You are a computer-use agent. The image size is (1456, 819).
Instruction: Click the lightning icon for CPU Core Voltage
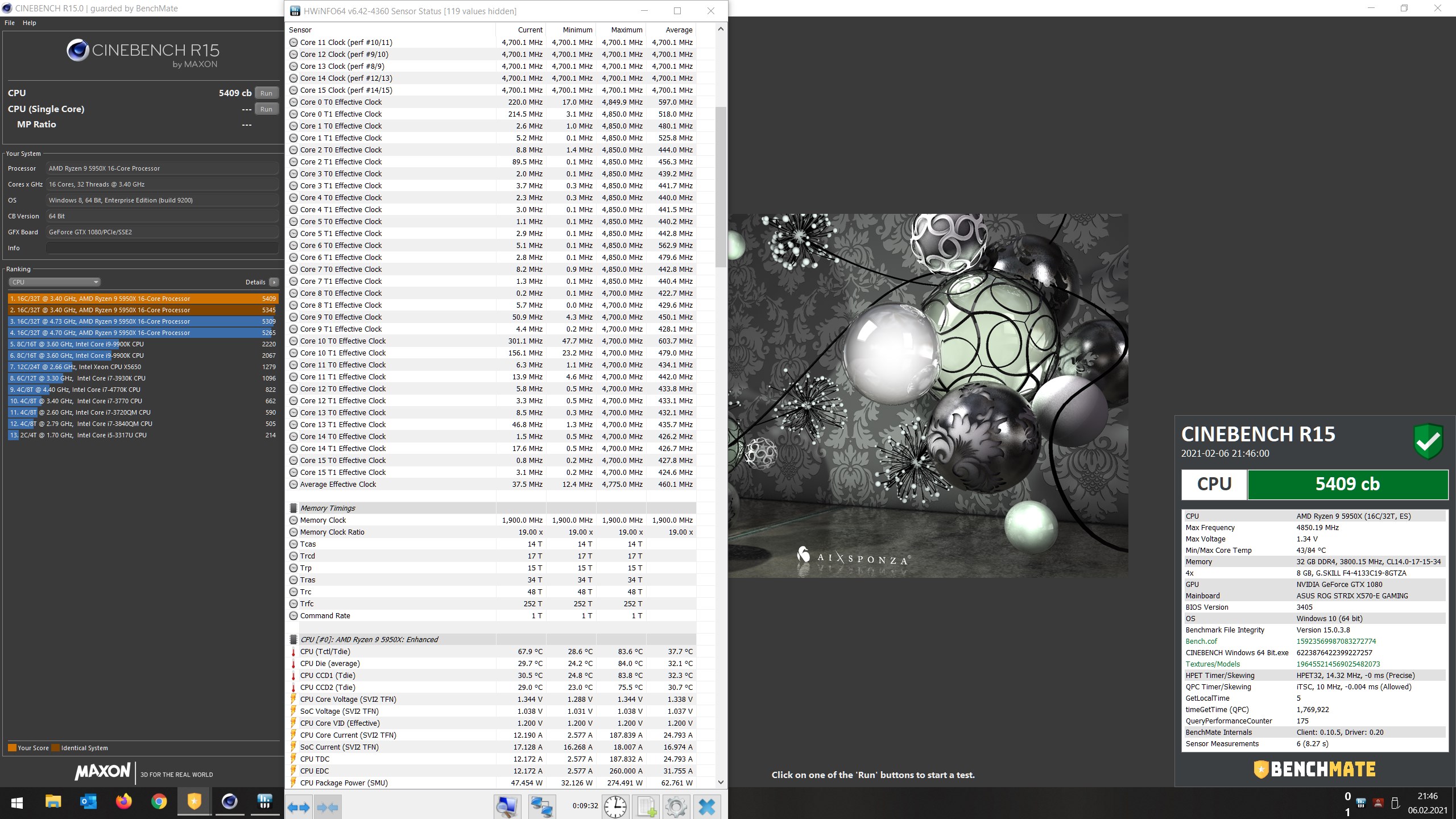(x=293, y=700)
